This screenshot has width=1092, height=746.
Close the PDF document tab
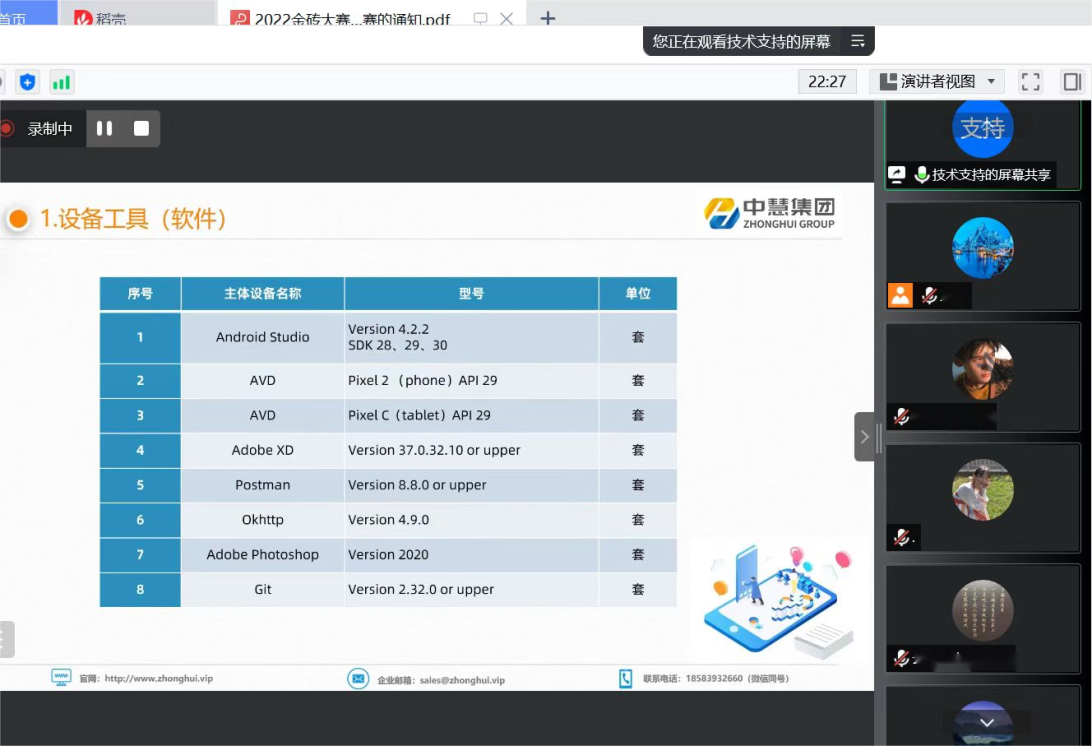pyautogui.click(x=506, y=19)
